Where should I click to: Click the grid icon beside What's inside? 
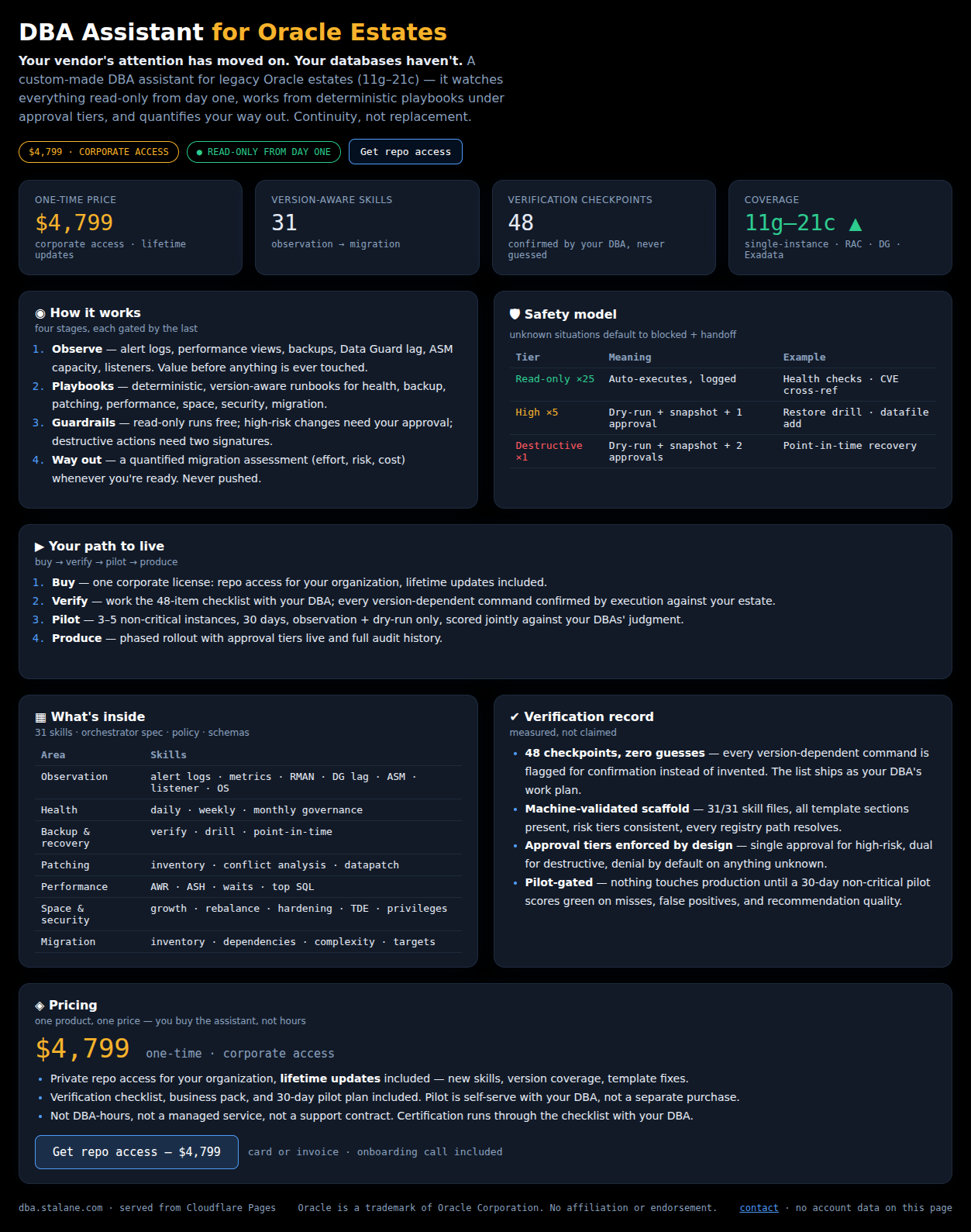[40, 717]
